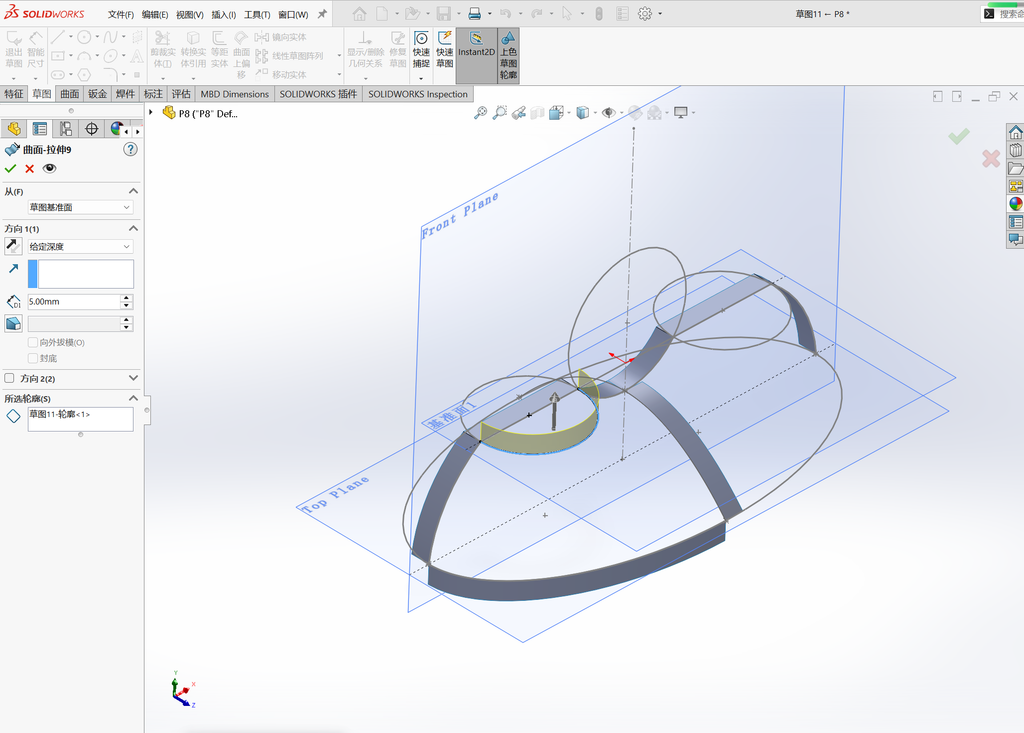Click the Section View icon in the view toolbar
Viewport: 1024px width, 733px height.
pos(537,113)
